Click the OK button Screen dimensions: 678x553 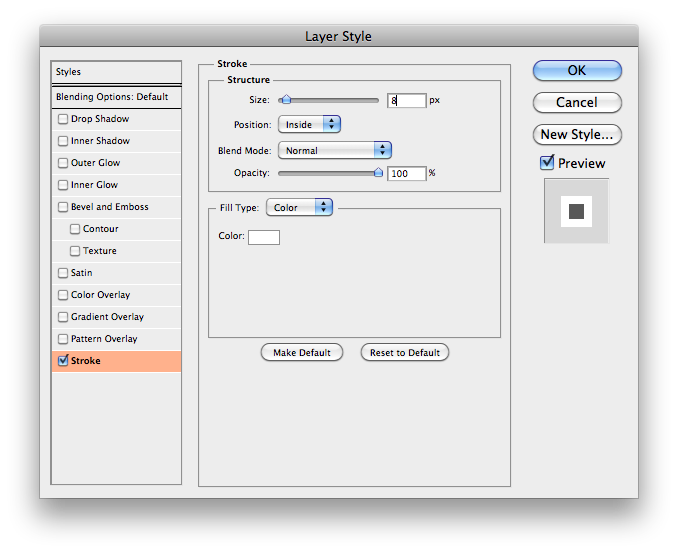click(x=577, y=70)
